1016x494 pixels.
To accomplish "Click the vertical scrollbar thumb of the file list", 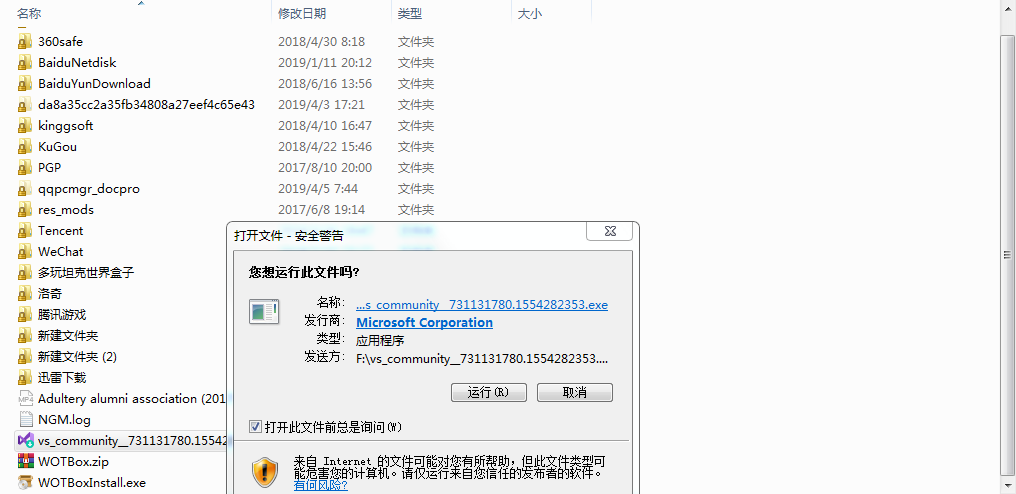I will [1007, 255].
